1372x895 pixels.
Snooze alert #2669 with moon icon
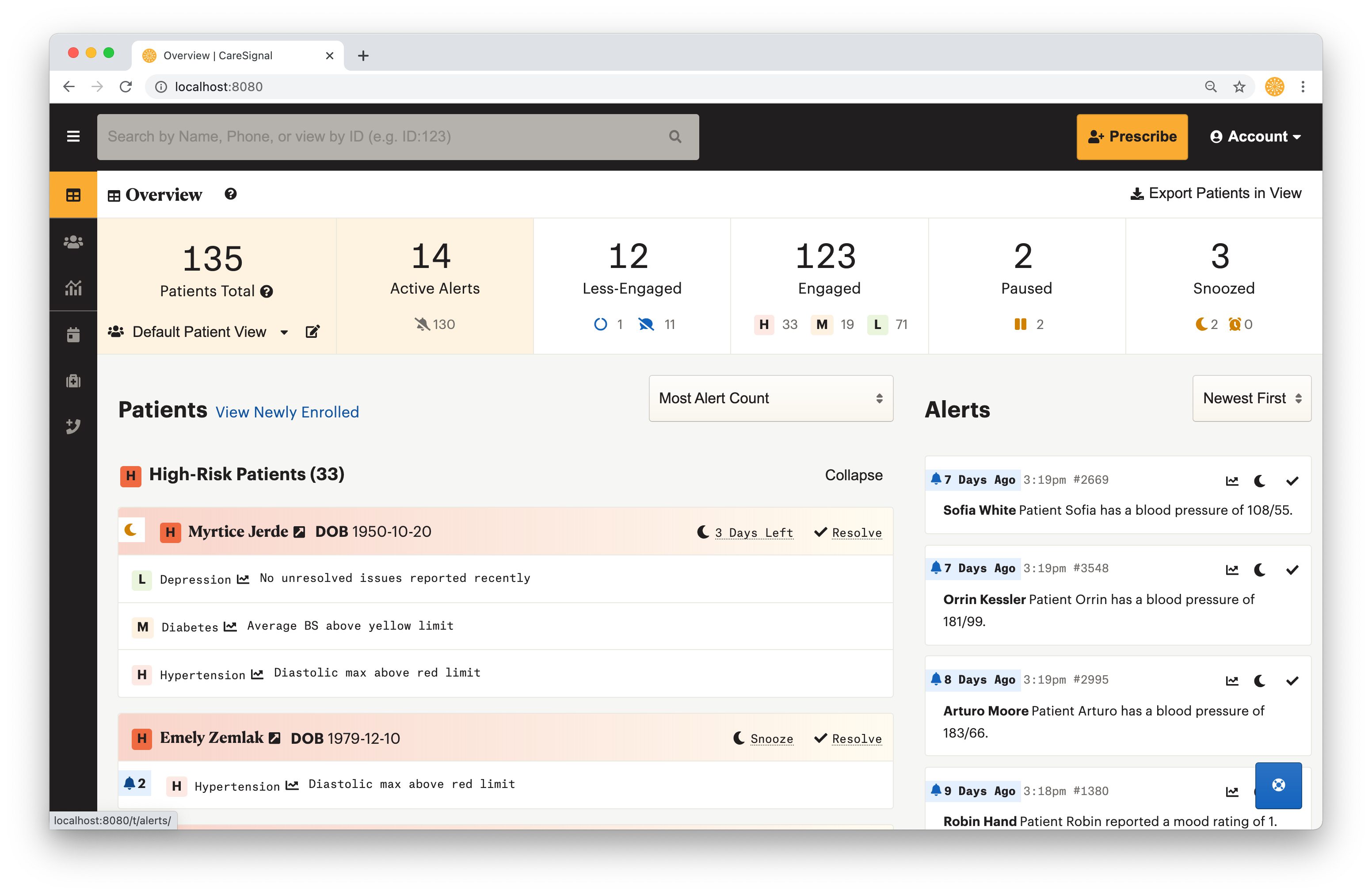[x=1260, y=481]
